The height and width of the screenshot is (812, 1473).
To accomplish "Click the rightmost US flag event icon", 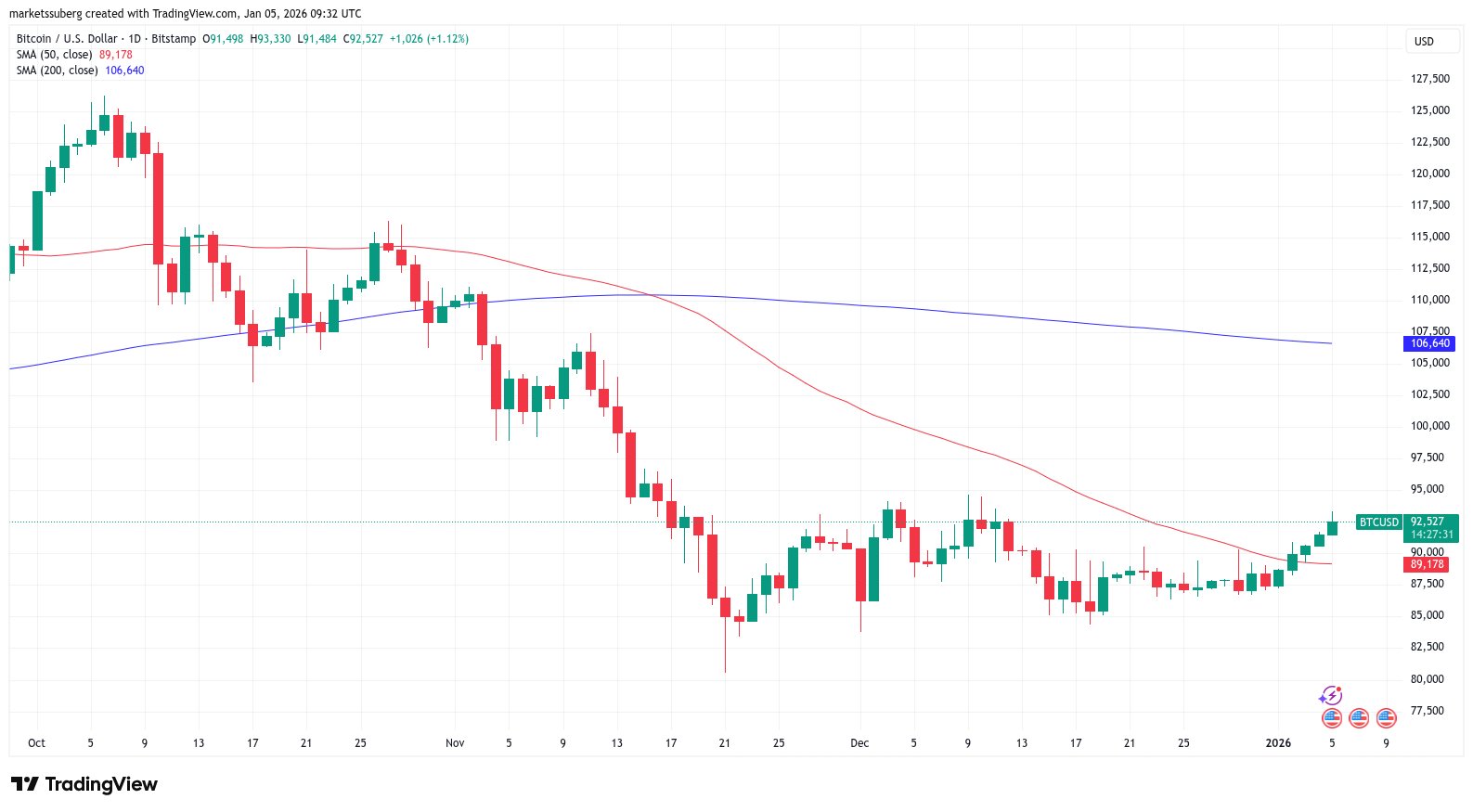I will (x=1387, y=717).
